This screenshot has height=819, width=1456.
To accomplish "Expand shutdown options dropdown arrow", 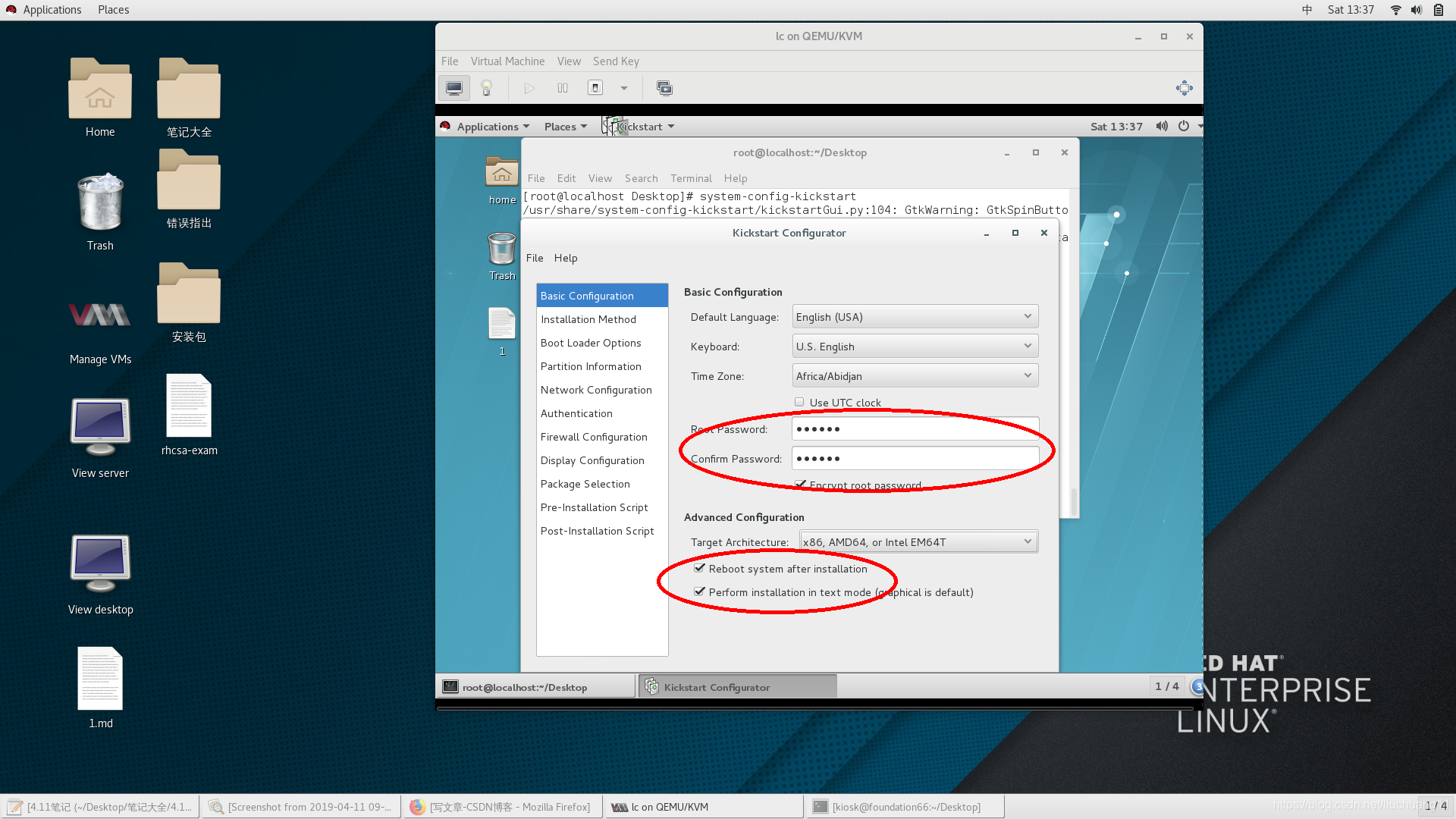I will (x=624, y=88).
